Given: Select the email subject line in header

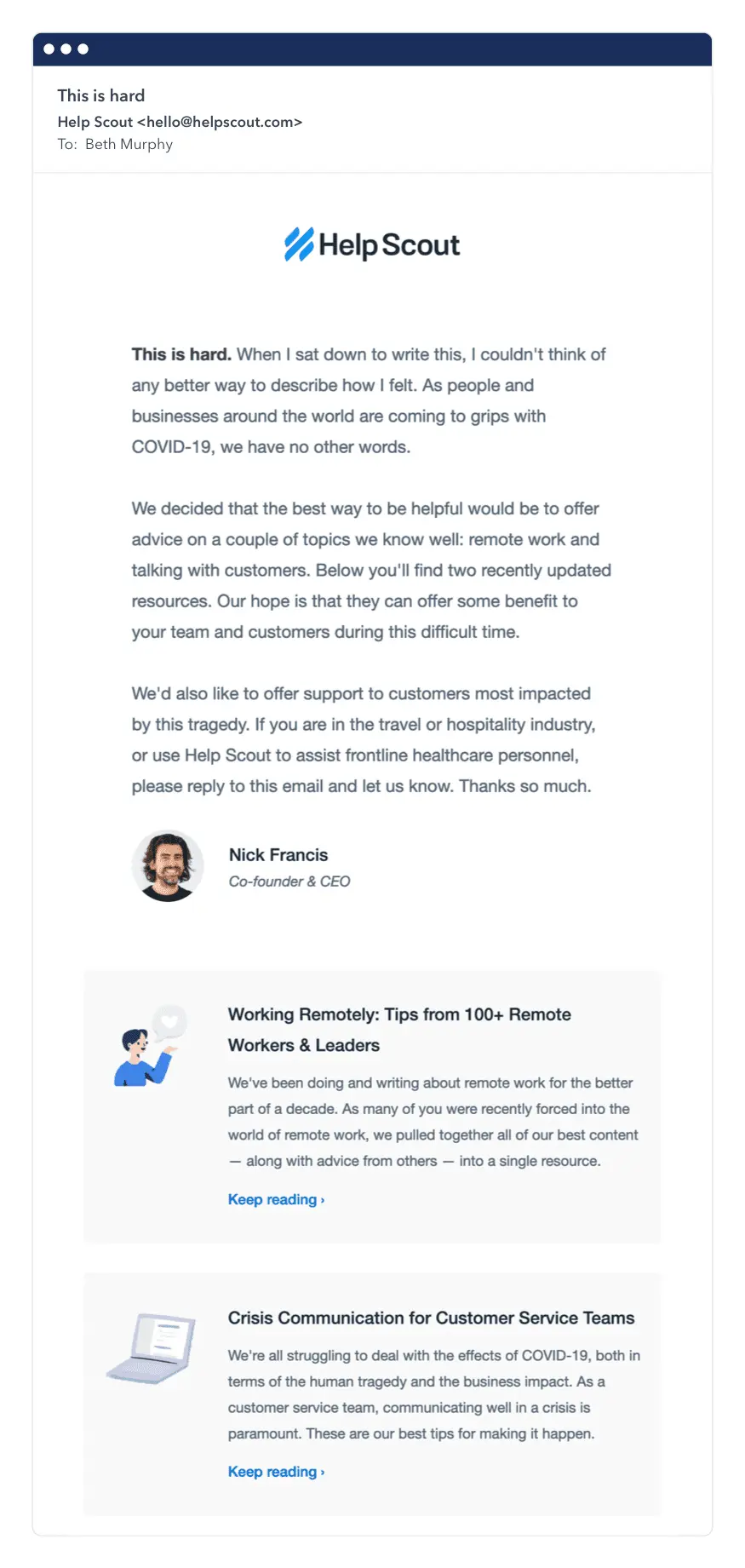Looking at the screenshot, I should 101,95.
